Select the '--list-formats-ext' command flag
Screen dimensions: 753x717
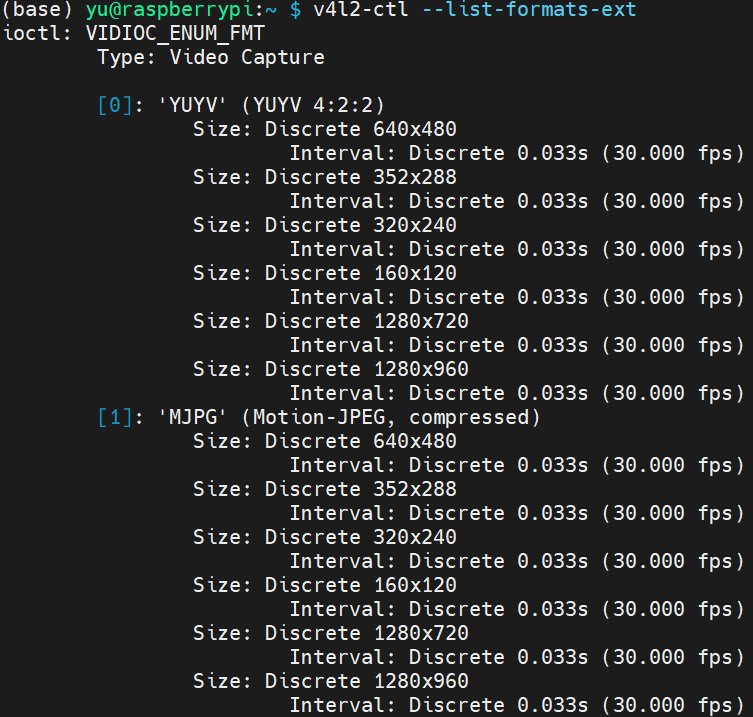529,10
